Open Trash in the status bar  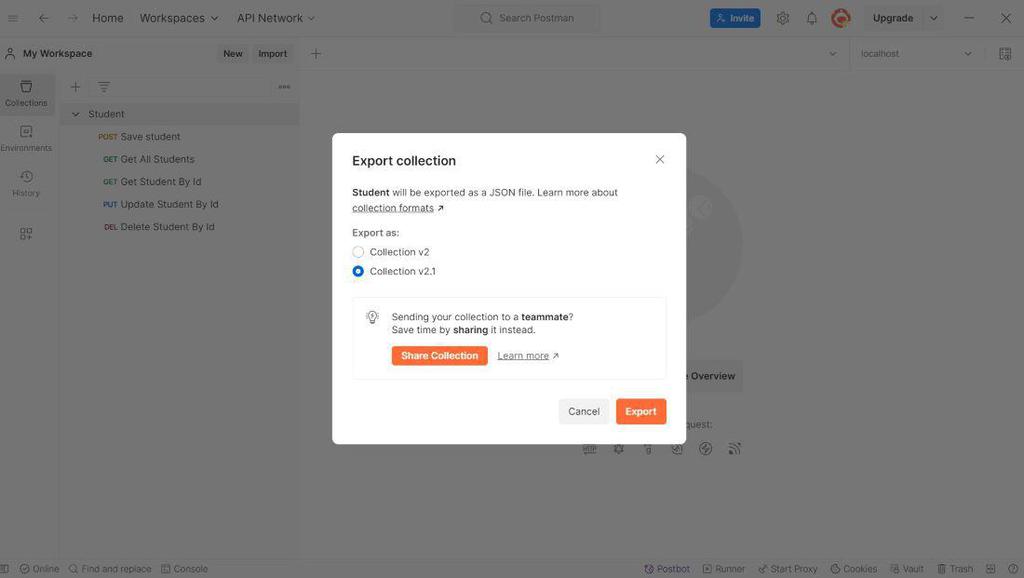coord(954,569)
